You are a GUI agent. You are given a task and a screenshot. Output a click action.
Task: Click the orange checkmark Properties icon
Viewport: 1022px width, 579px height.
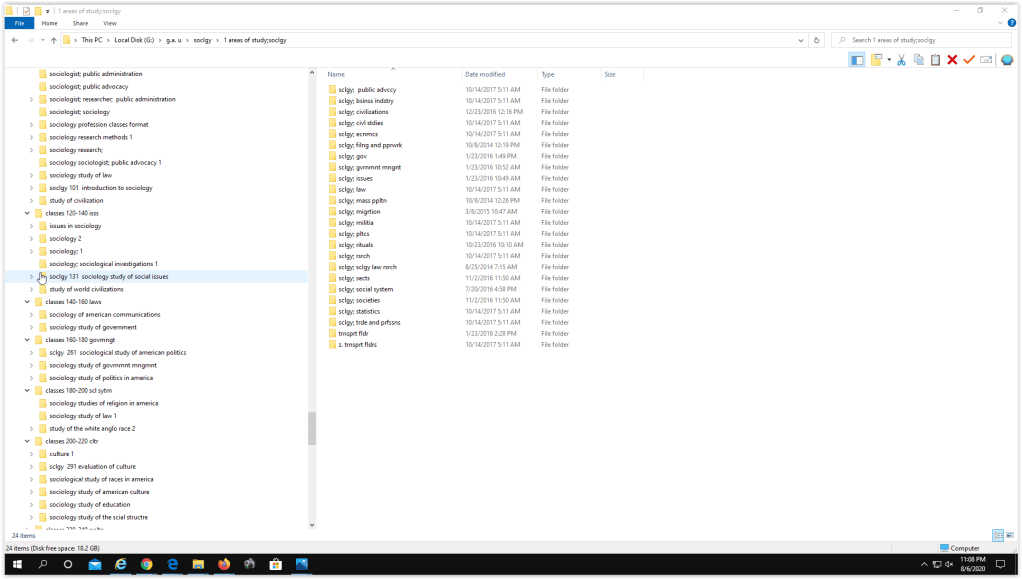coord(969,60)
